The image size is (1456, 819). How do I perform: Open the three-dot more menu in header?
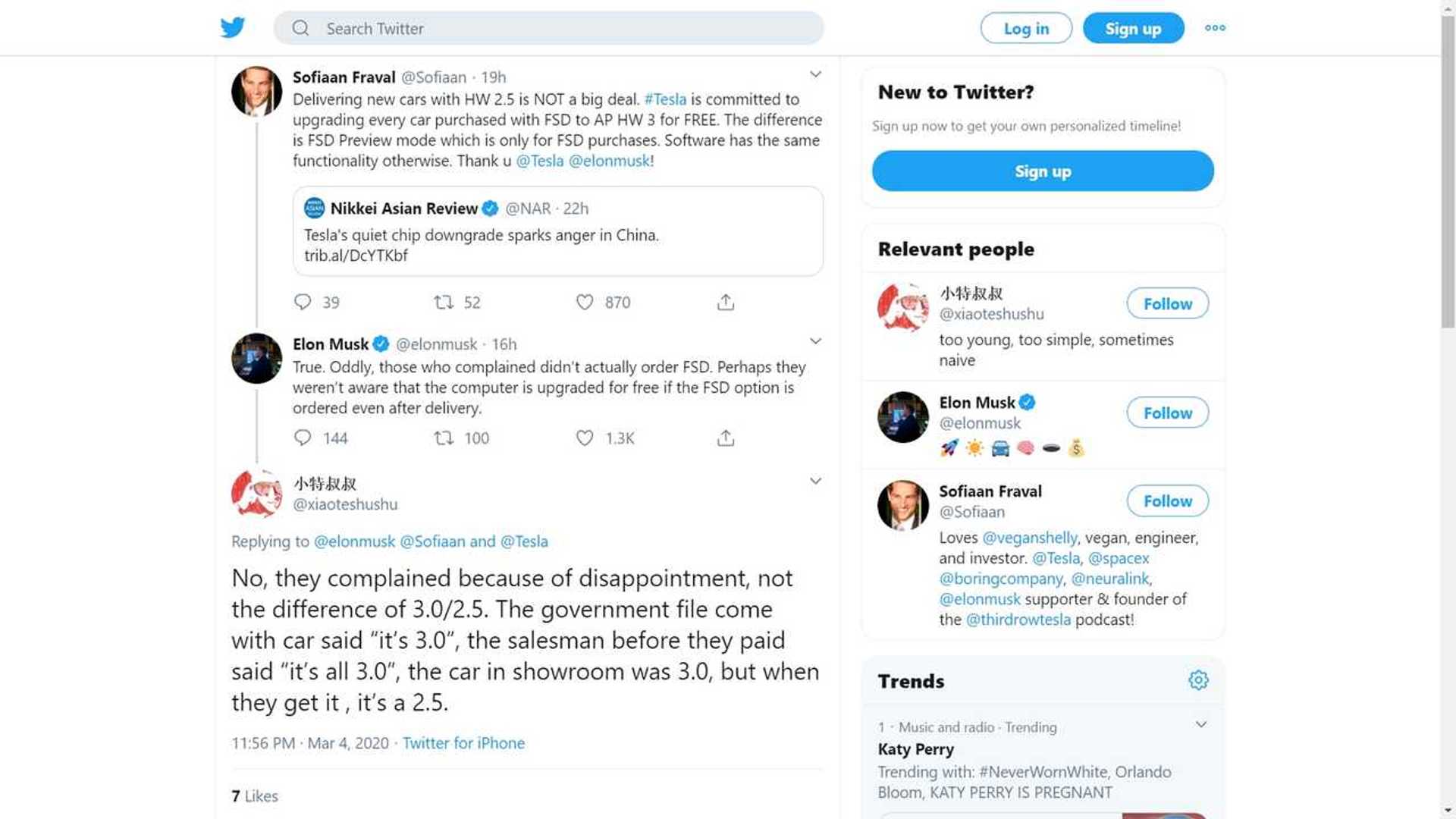click(x=1215, y=28)
